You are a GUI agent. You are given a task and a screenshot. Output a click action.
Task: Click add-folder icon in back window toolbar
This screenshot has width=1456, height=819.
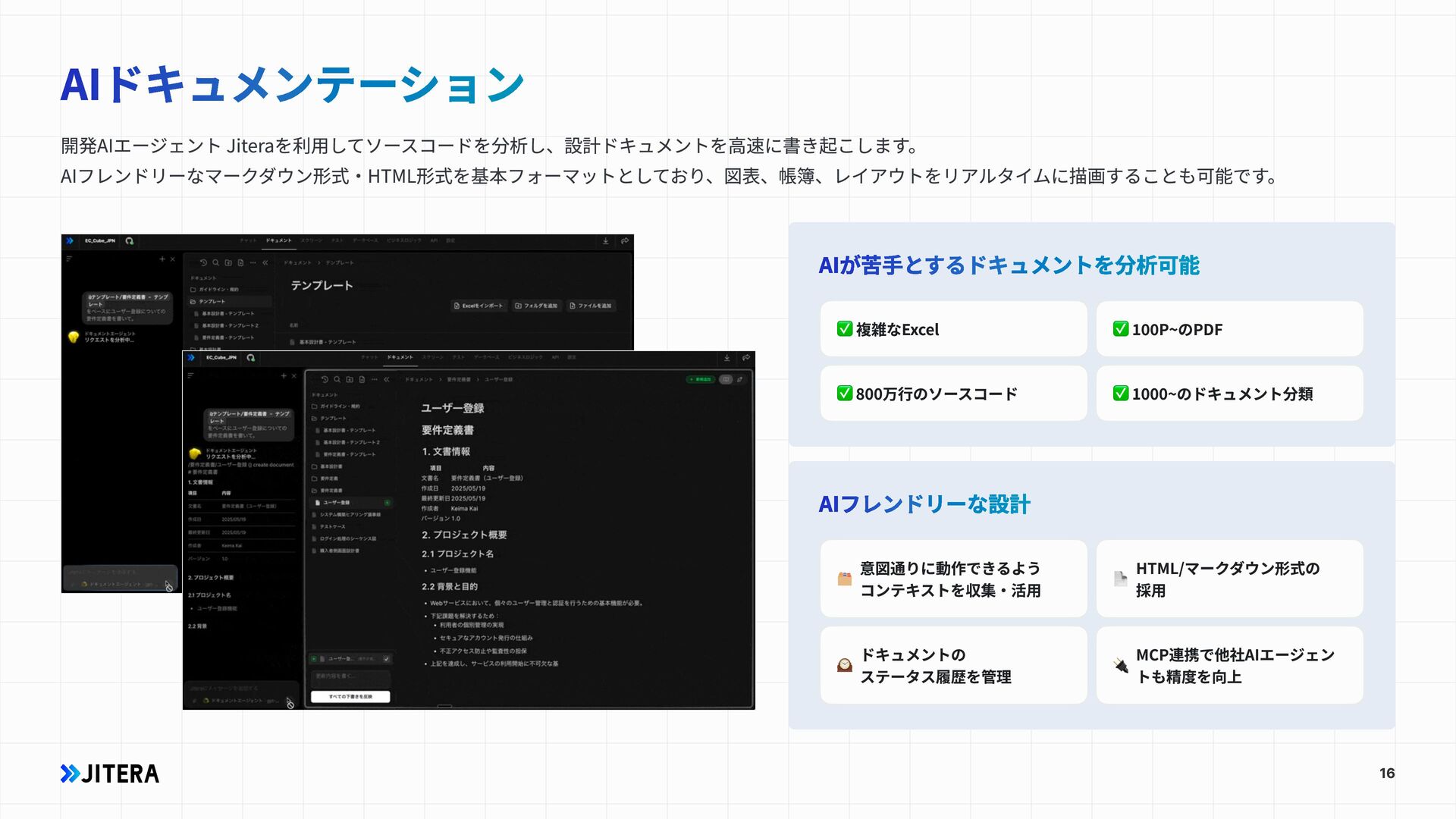coord(228,262)
